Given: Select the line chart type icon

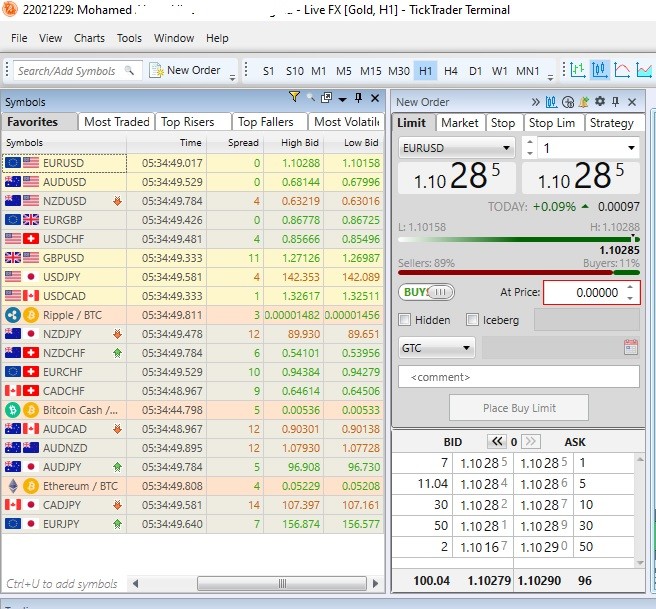Looking at the screenshot, I should coord(622,70).
